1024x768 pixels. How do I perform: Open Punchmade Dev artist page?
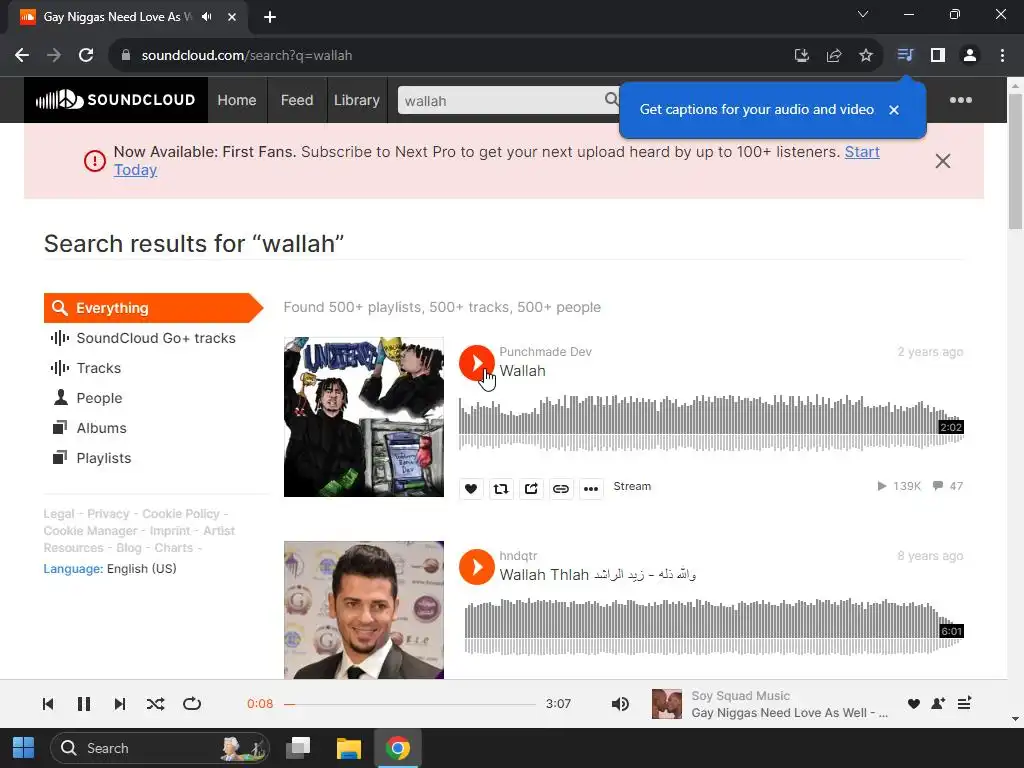(x=545, y=352)
